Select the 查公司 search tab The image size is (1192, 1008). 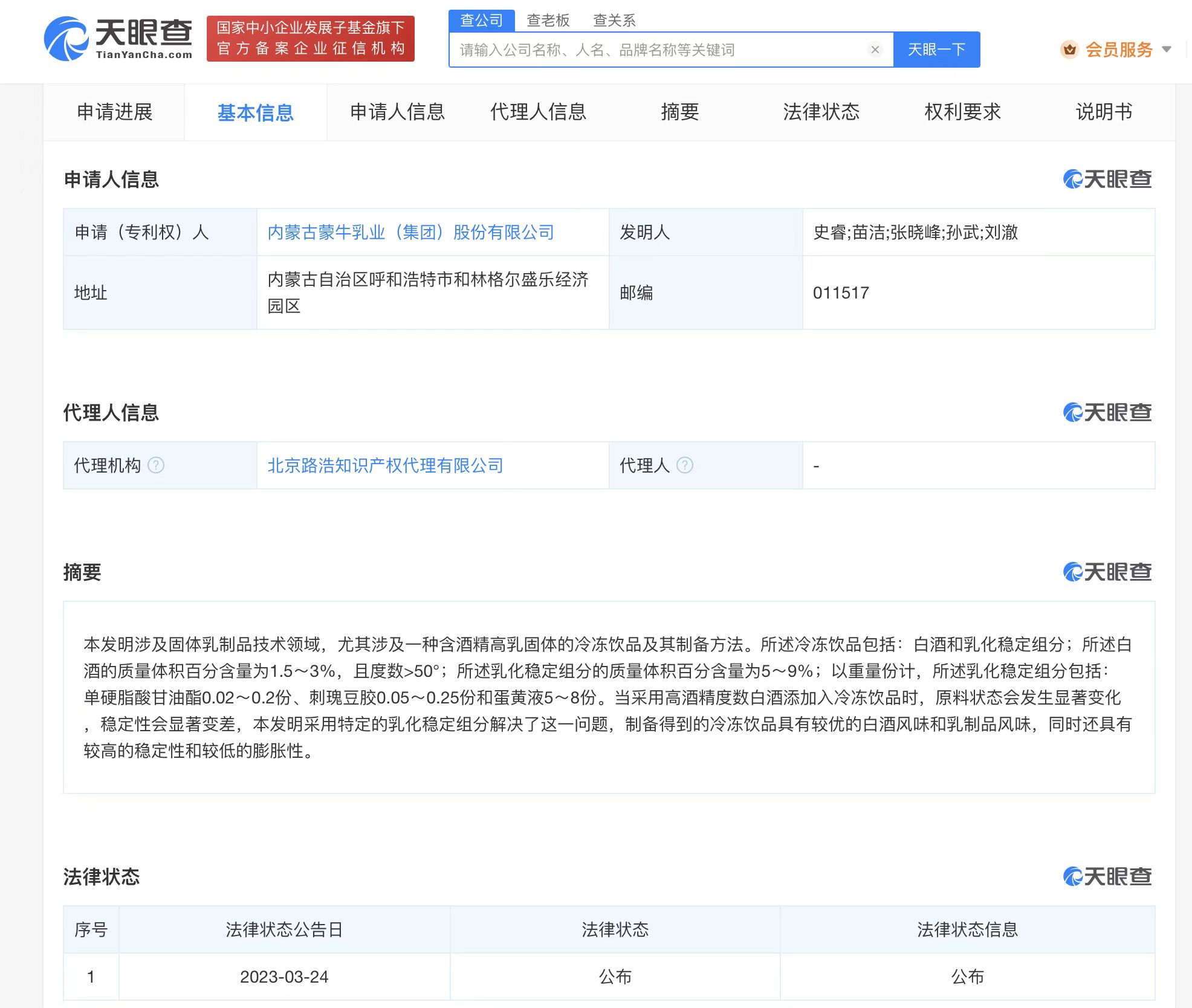click(482, 20)
